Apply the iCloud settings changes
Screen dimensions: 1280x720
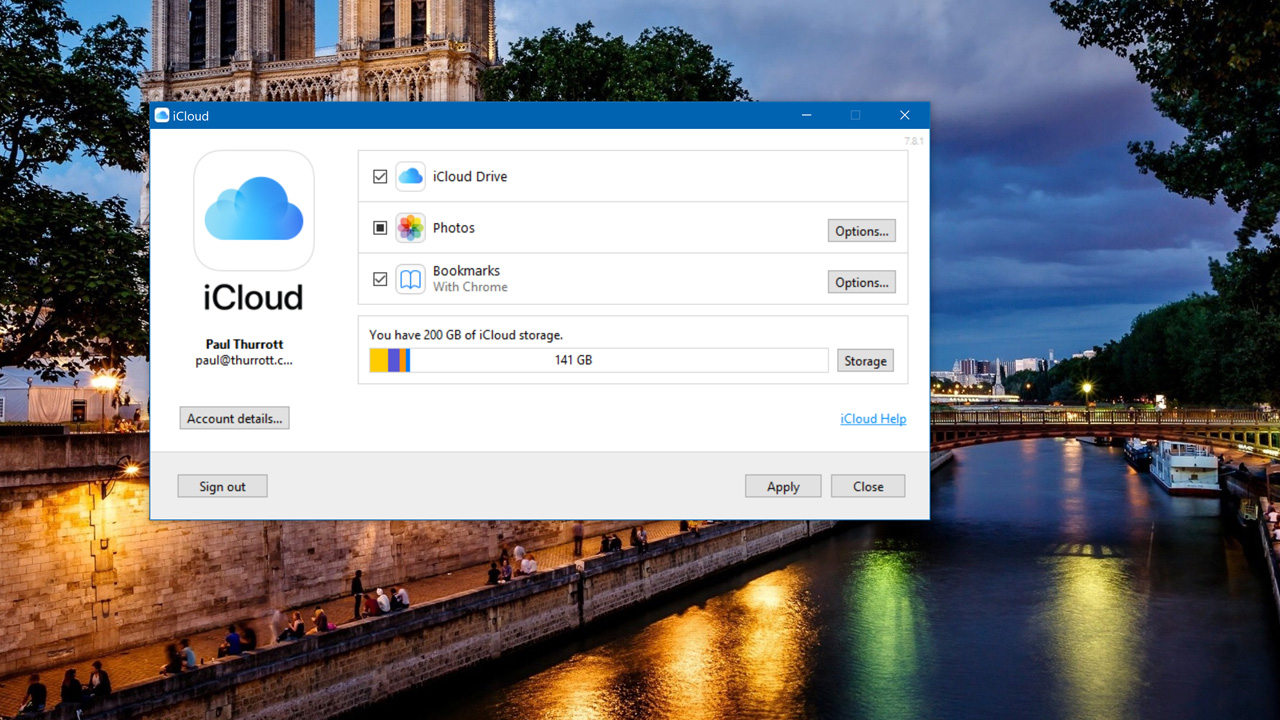783,487
